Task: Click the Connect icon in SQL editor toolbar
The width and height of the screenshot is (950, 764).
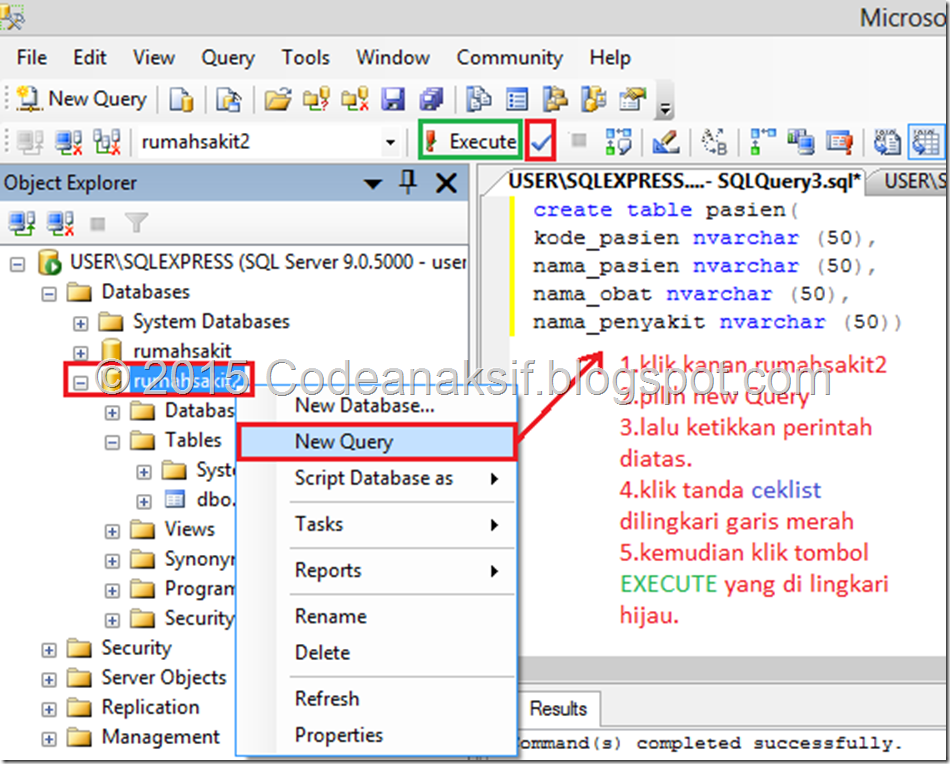Action: tap(30, 142)
